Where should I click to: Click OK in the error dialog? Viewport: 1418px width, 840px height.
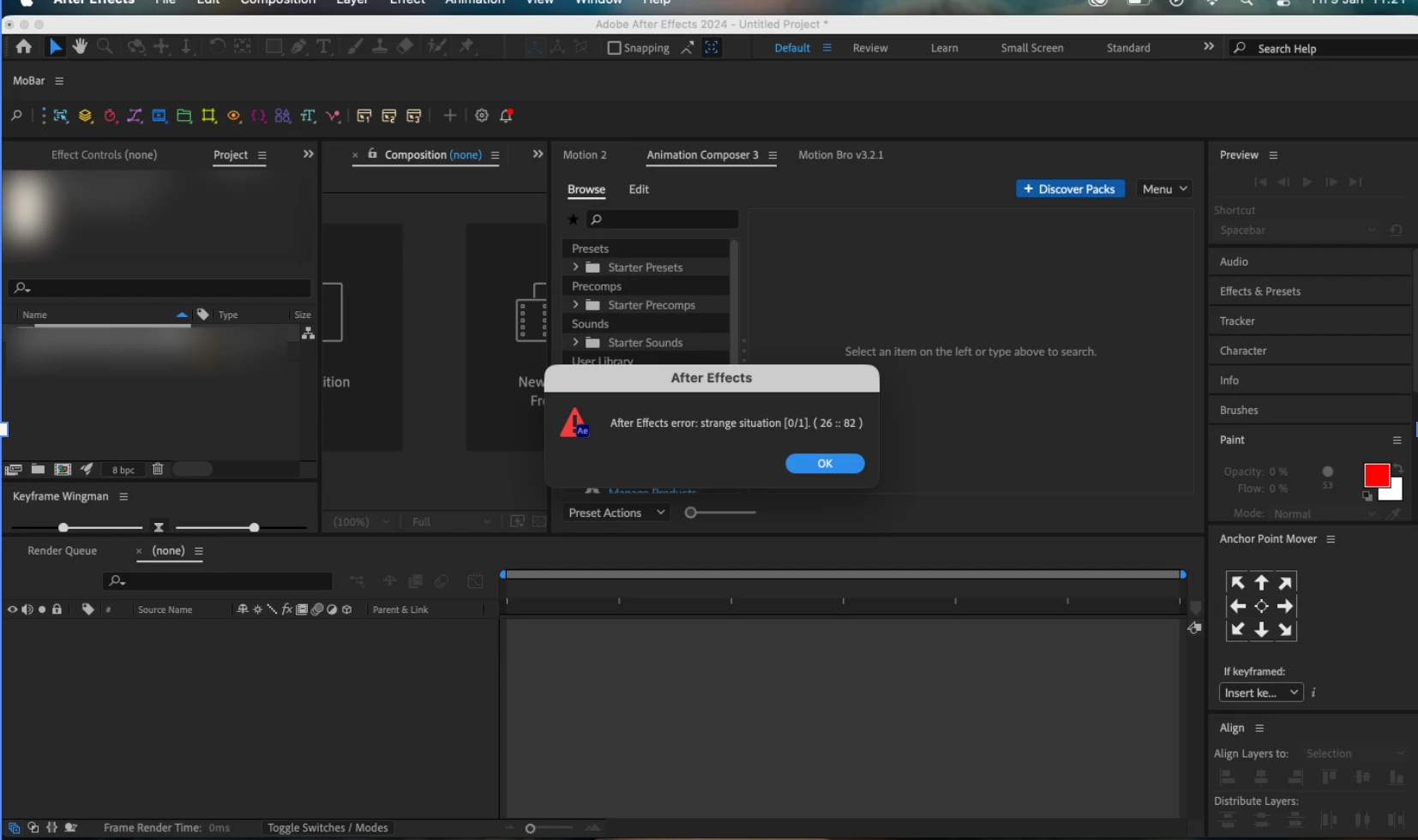pos(825,464)
